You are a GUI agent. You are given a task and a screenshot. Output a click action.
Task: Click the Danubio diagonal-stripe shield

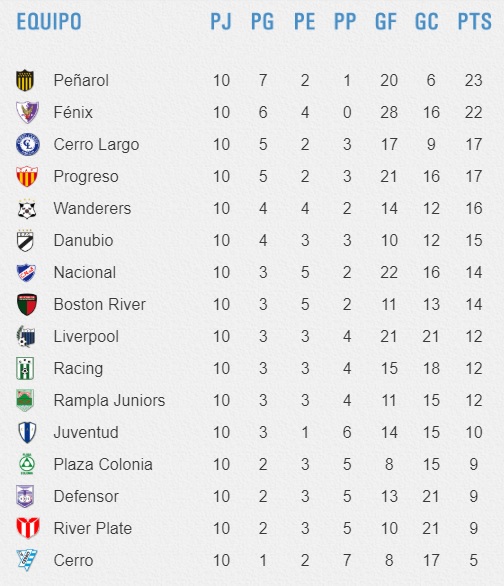point(25,240)
